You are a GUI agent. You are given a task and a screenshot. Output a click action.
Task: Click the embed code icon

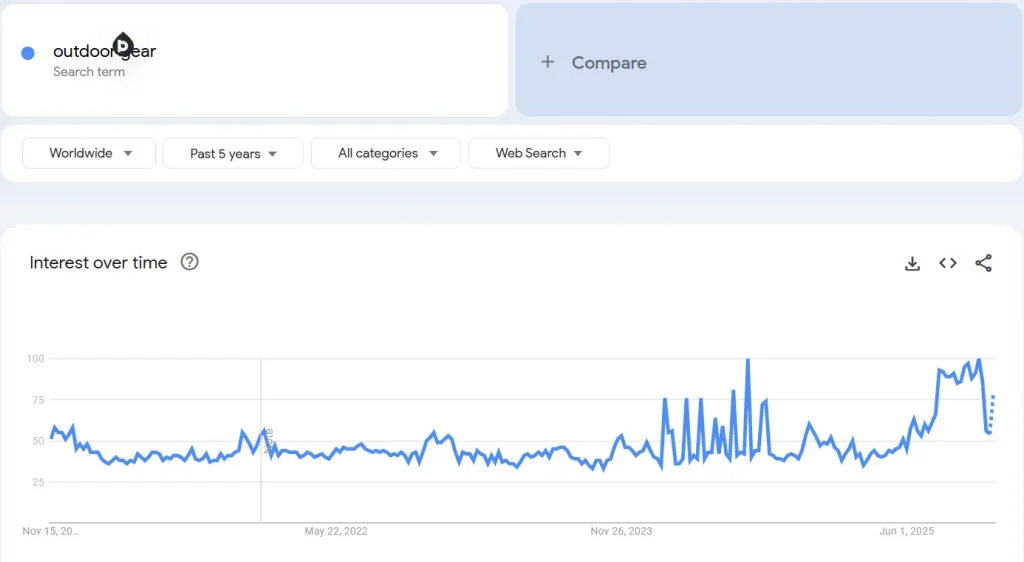point(948,263)
